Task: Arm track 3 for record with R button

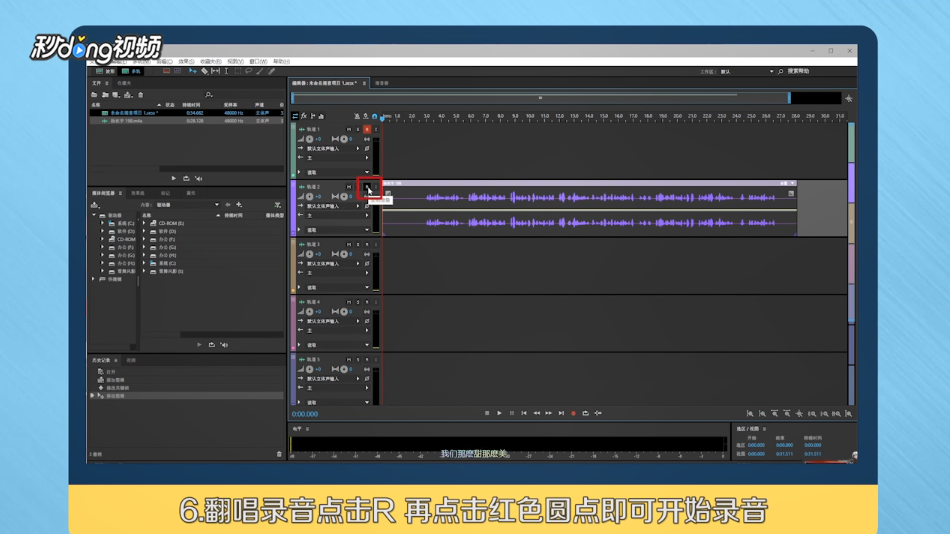Action: 367,244
